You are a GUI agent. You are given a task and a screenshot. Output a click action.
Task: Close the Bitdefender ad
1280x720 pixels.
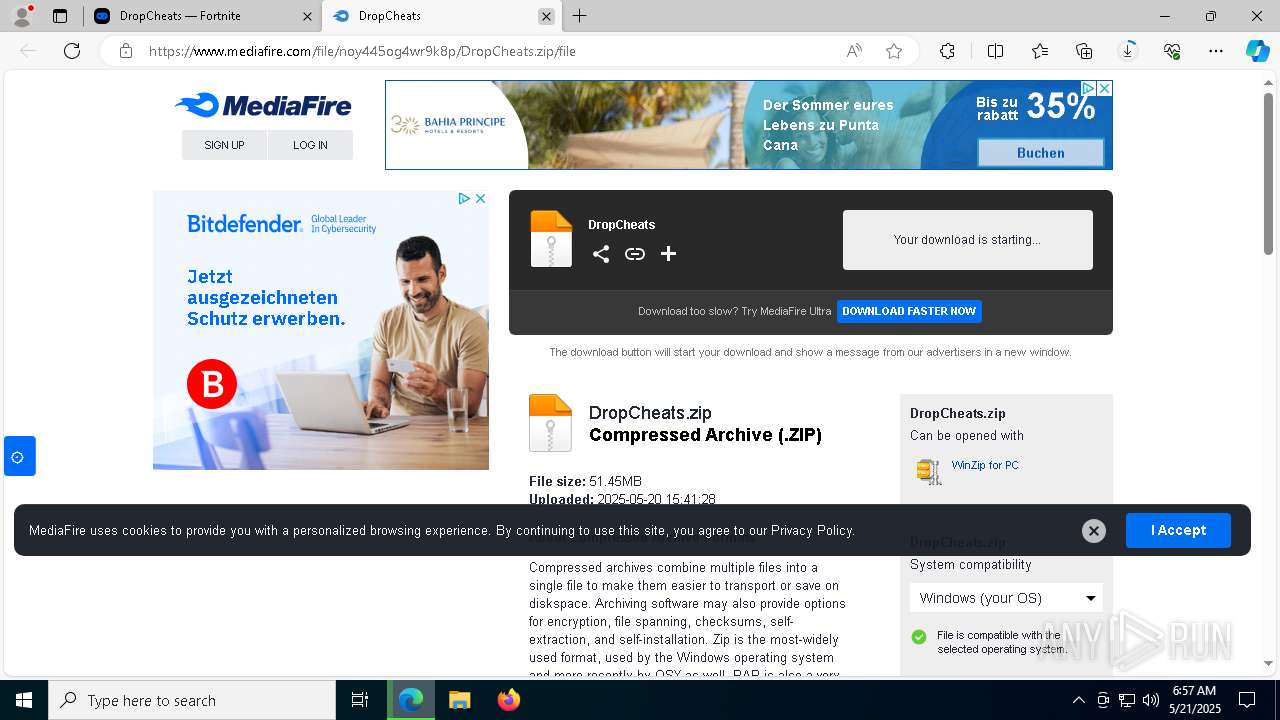(x=480, y=198)
